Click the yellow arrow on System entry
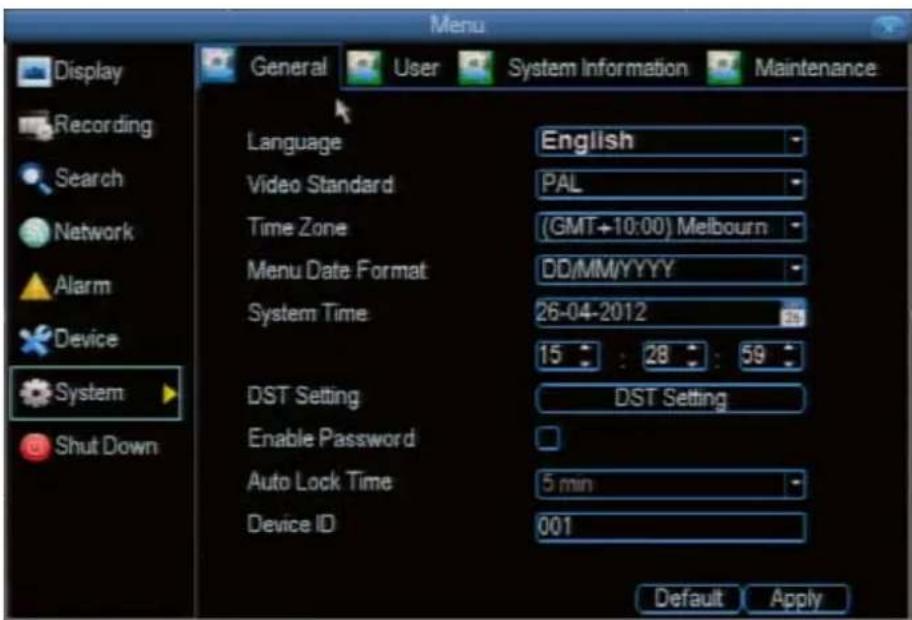The image size is (912, 620). [170, 394]
